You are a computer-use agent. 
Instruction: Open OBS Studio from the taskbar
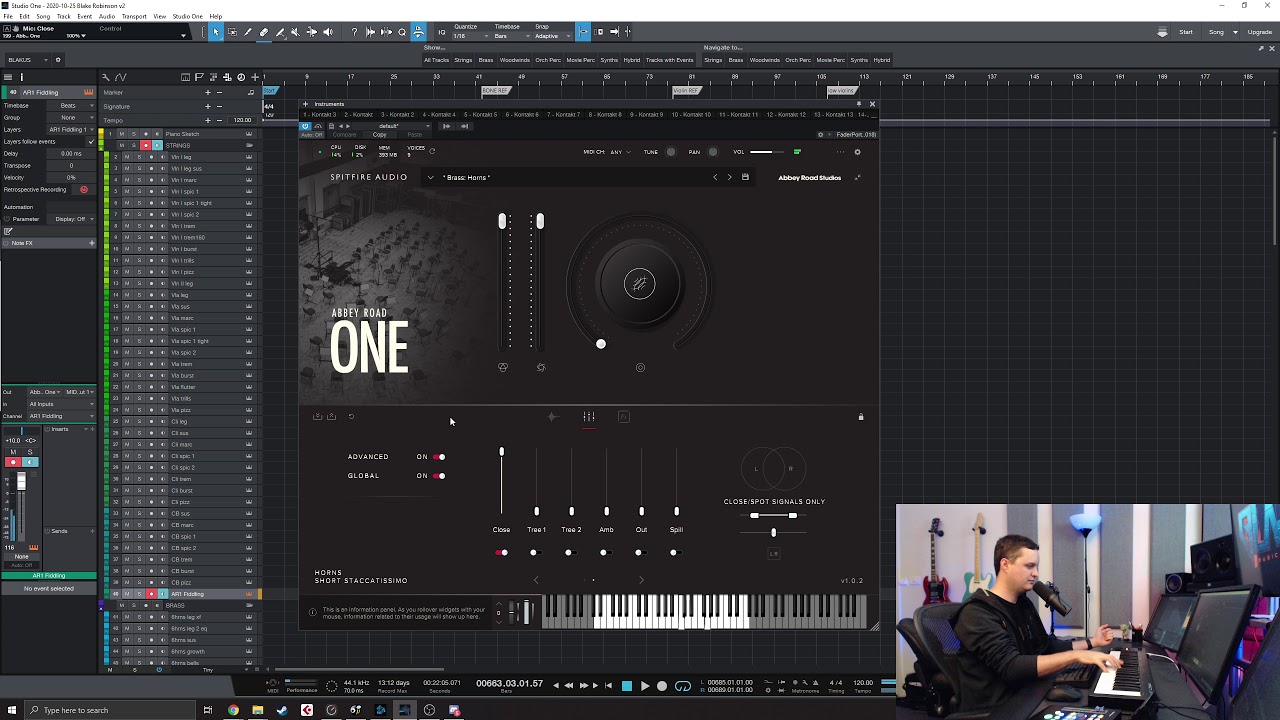tap(429, 710)
